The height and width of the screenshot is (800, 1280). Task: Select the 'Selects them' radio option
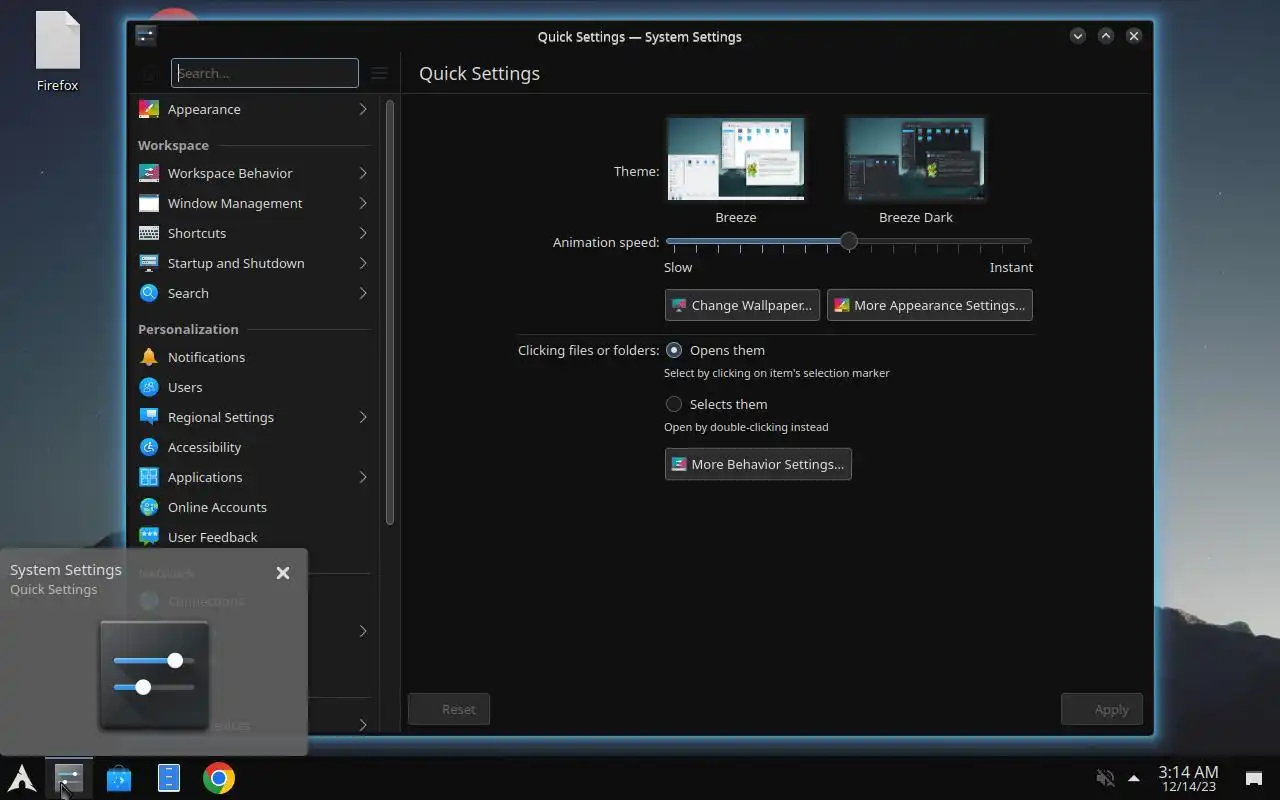point(674,404)
